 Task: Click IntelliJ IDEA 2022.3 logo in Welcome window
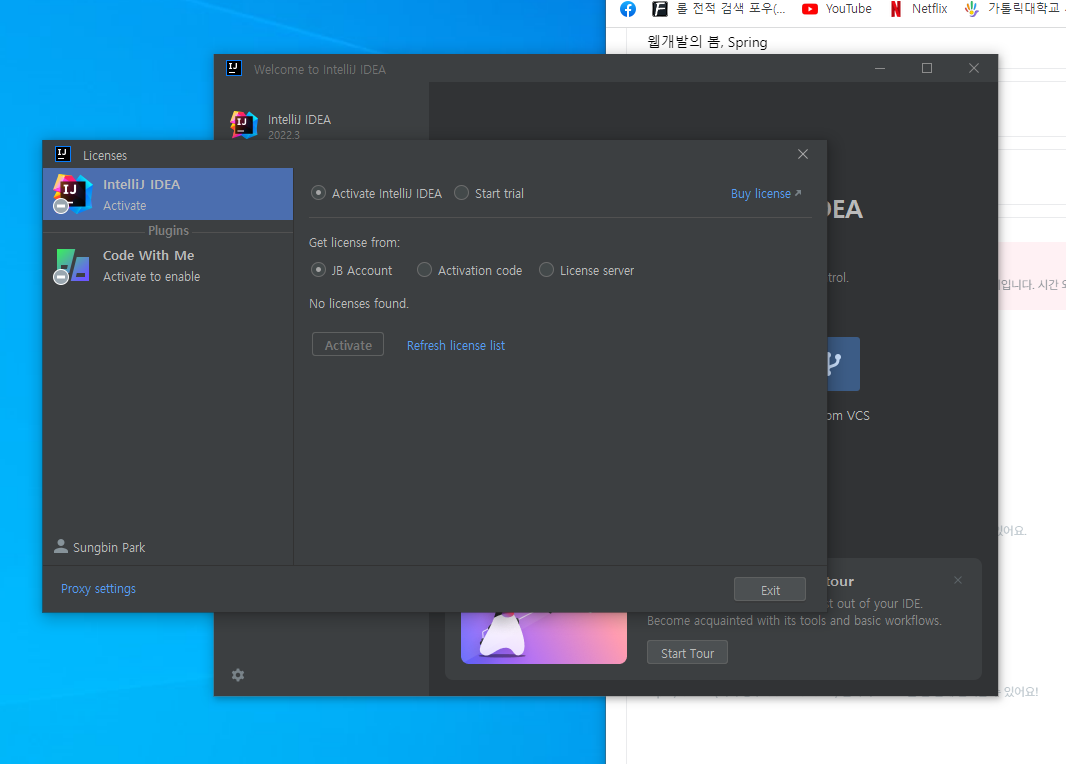(x=244, y=125)
